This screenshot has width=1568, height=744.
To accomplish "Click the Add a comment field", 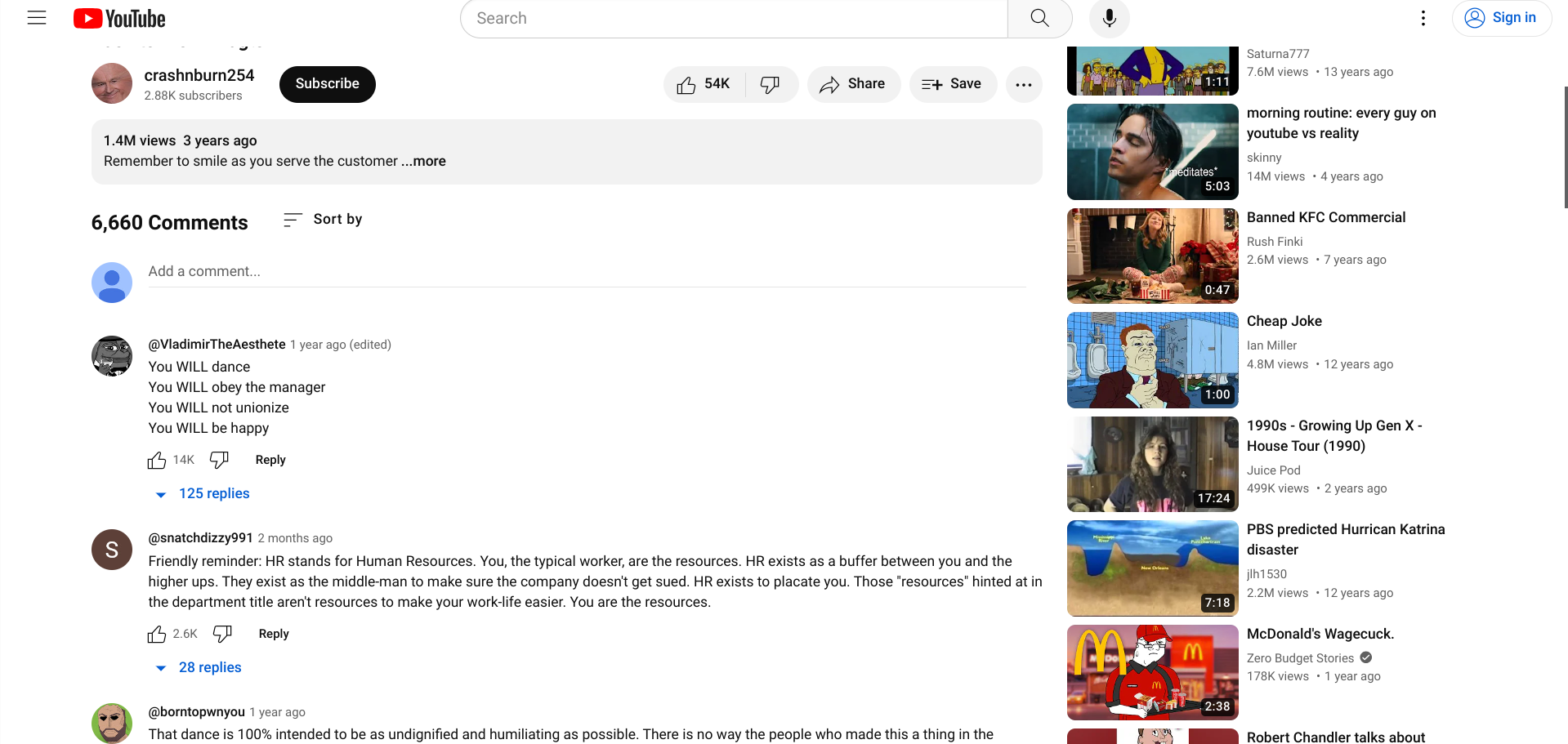I will [587, 272].
